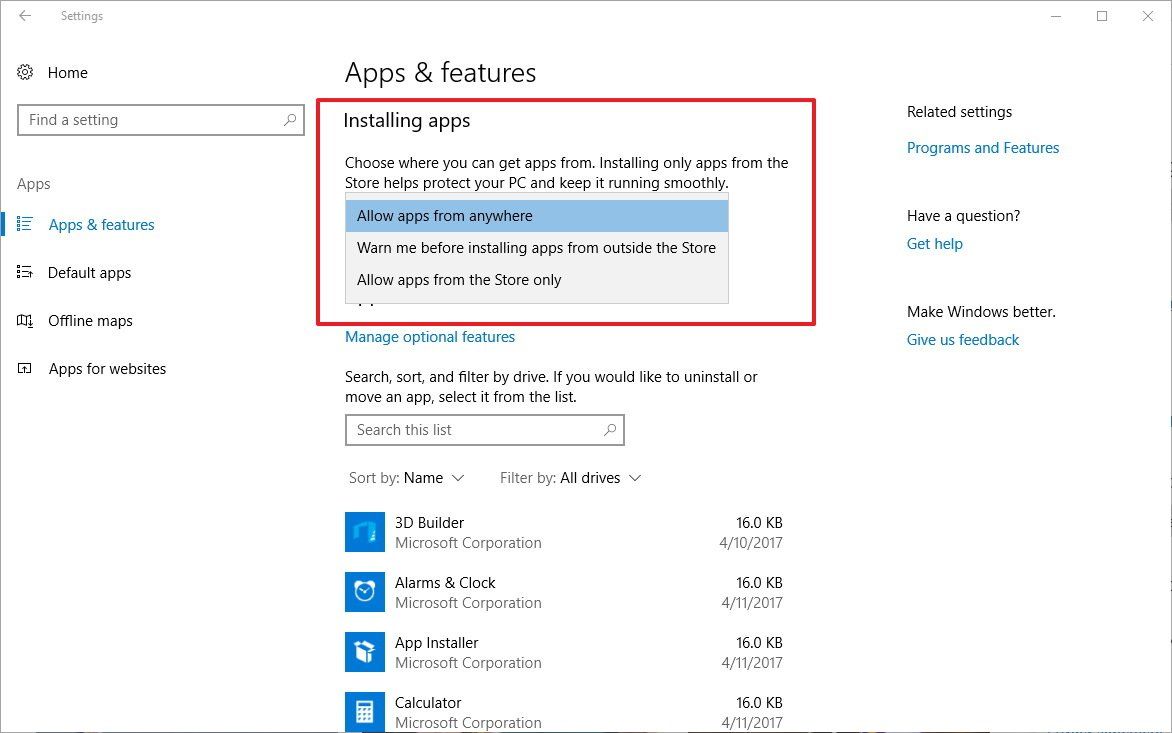
Task: Click the Offline maps sidebar icon
Action: pos(26,321)
